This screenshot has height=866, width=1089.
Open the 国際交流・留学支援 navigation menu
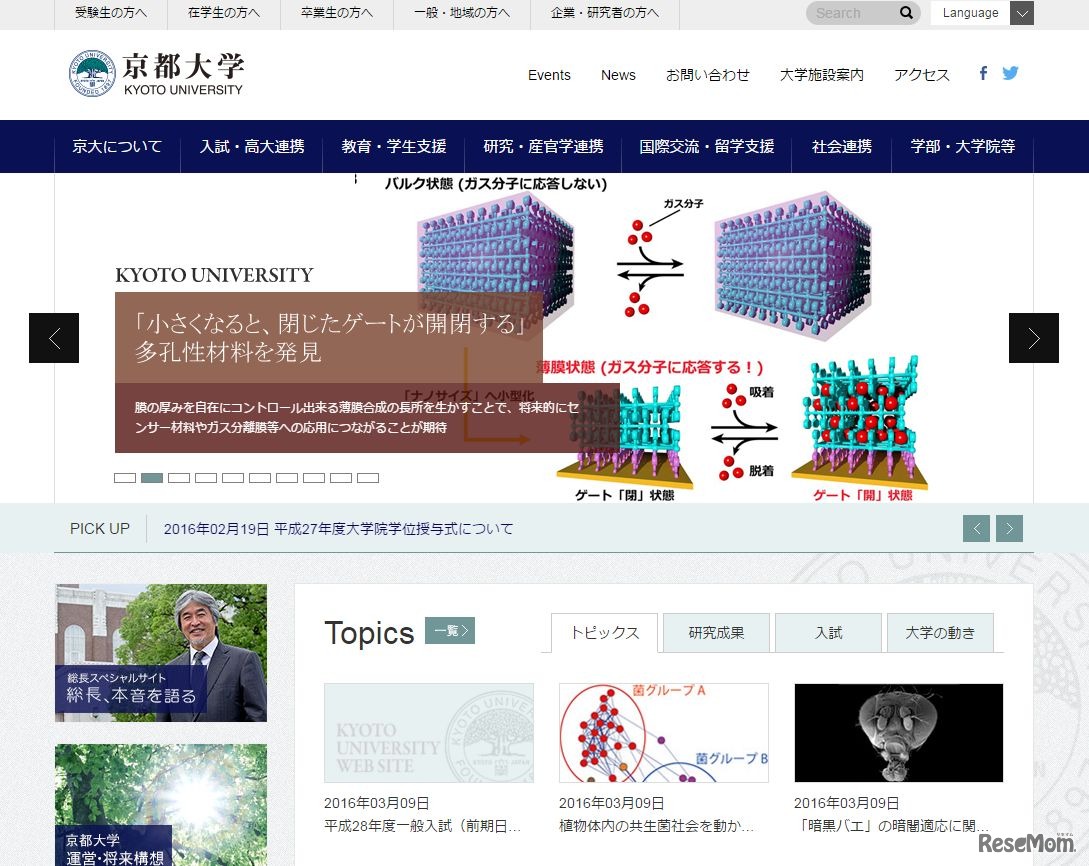(705, 146)
